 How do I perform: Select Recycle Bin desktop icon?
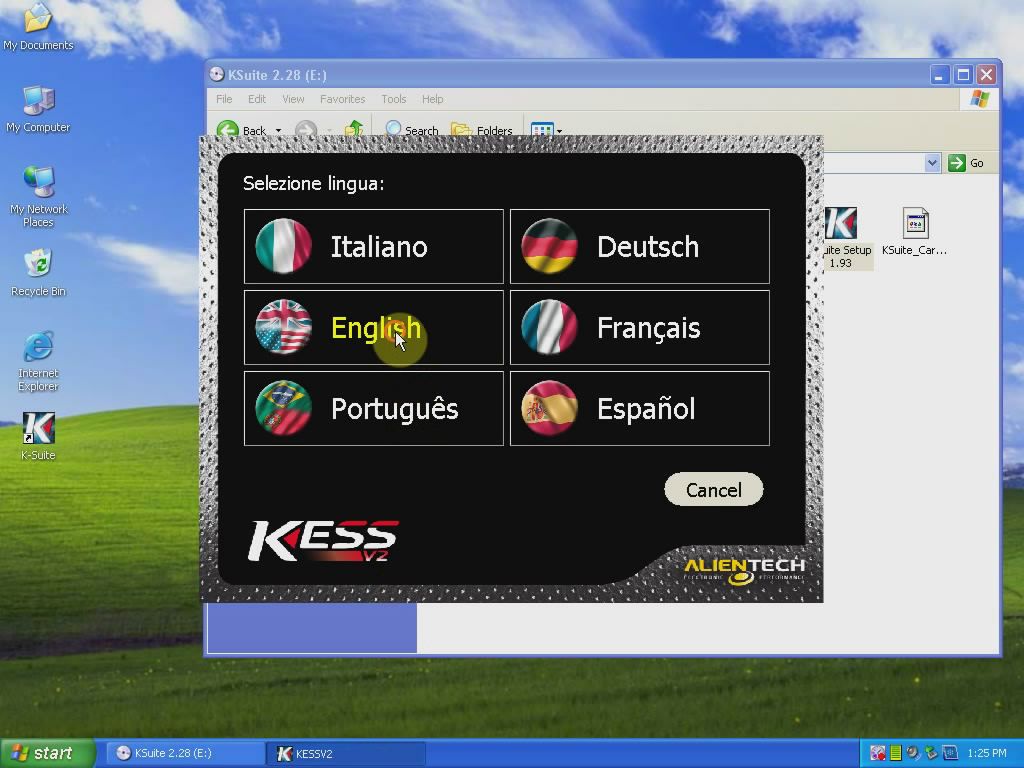coord(38,273)
